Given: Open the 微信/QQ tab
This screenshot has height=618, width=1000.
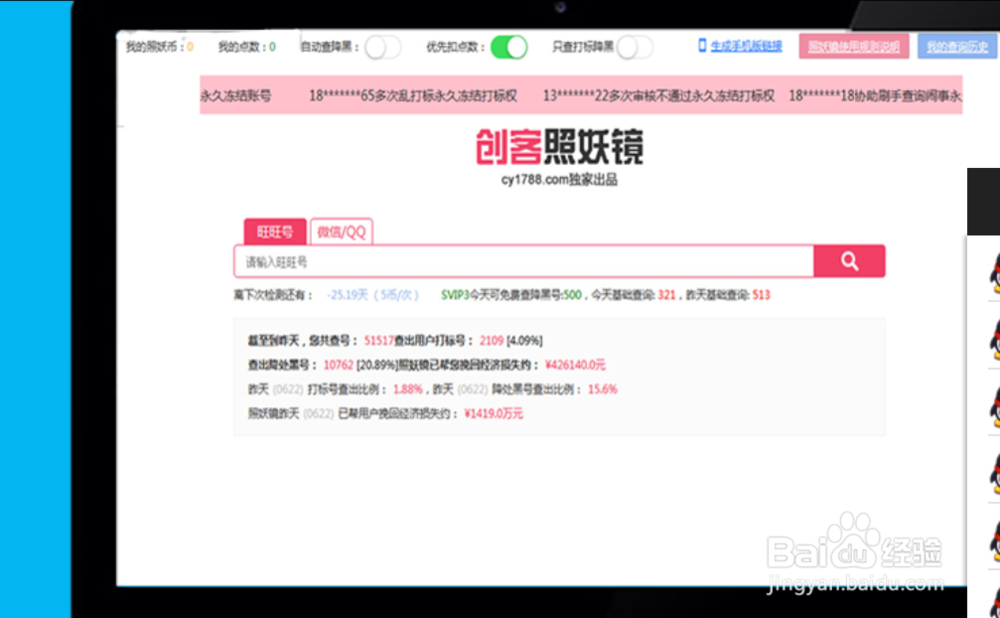Looking at the screenshot, I should 340,231.
